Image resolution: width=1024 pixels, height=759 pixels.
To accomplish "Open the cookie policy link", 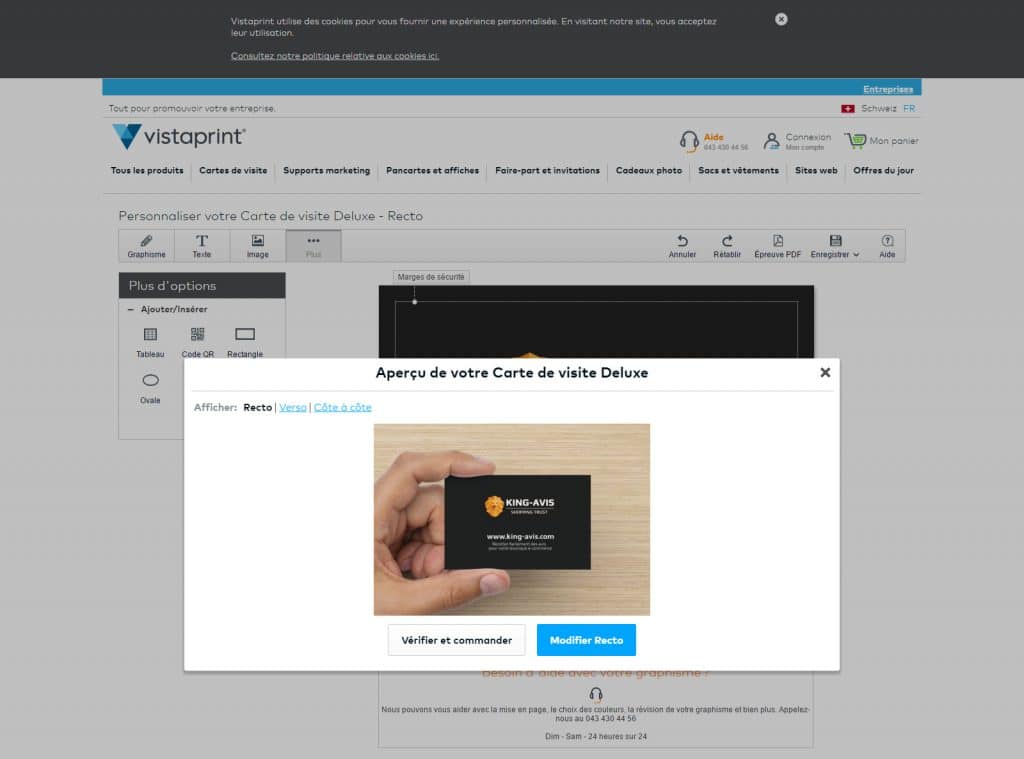I will [x=335, y=56].
